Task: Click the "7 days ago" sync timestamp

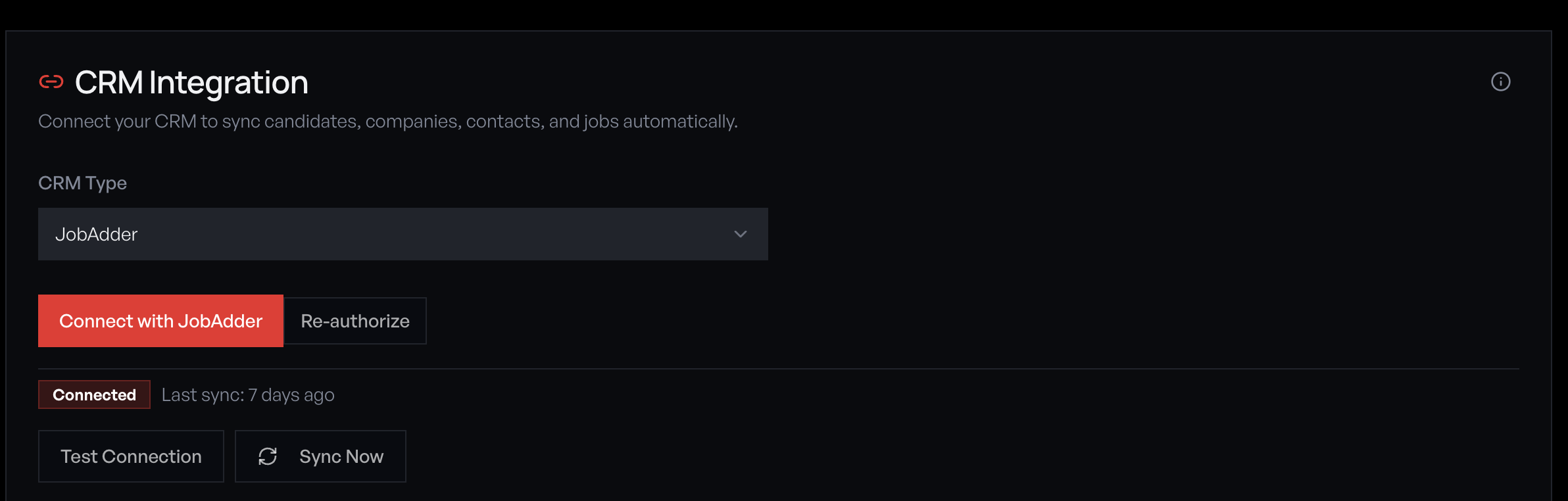Action: (291, 394)
